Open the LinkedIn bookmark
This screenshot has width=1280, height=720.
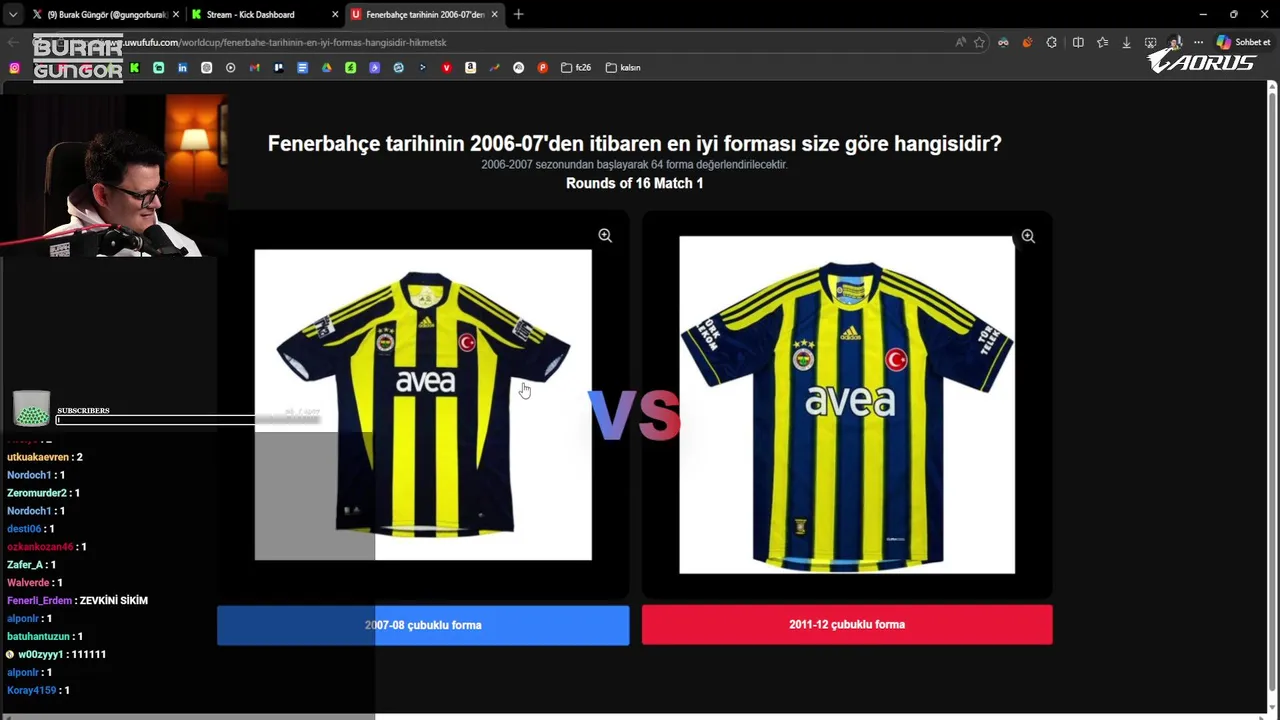pos(182,68)
